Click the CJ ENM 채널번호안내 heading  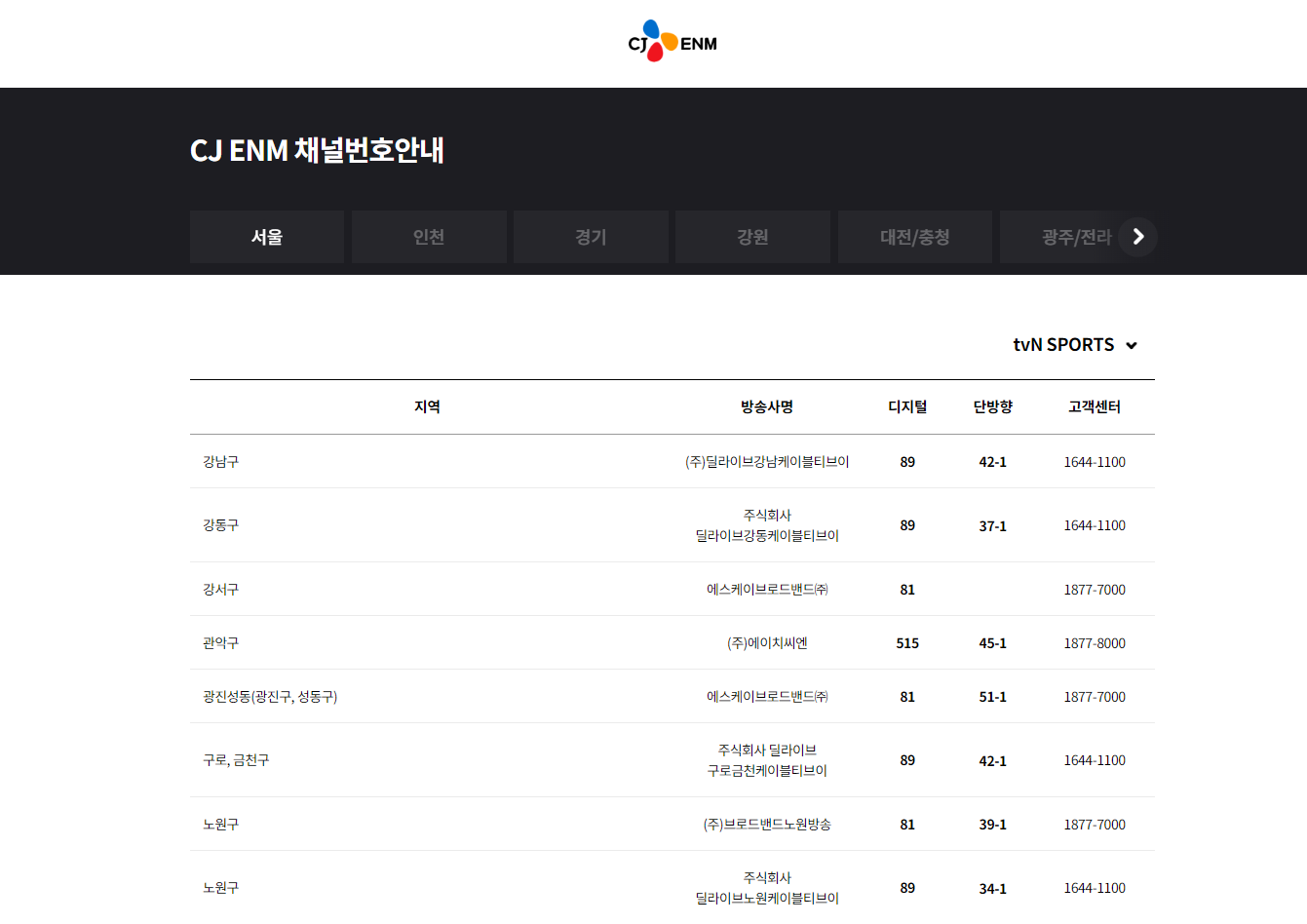pyautogui.click(x=318, y=150)
